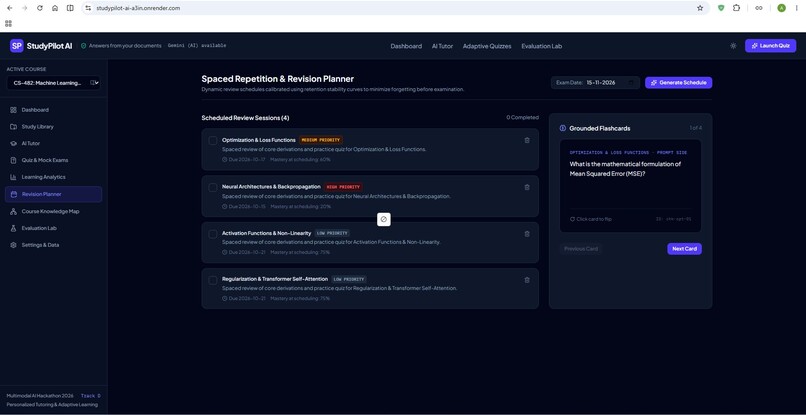Open Adaptive Quizzes in the top navigation
The image size is (806, 415).
(x=487, y=46)
